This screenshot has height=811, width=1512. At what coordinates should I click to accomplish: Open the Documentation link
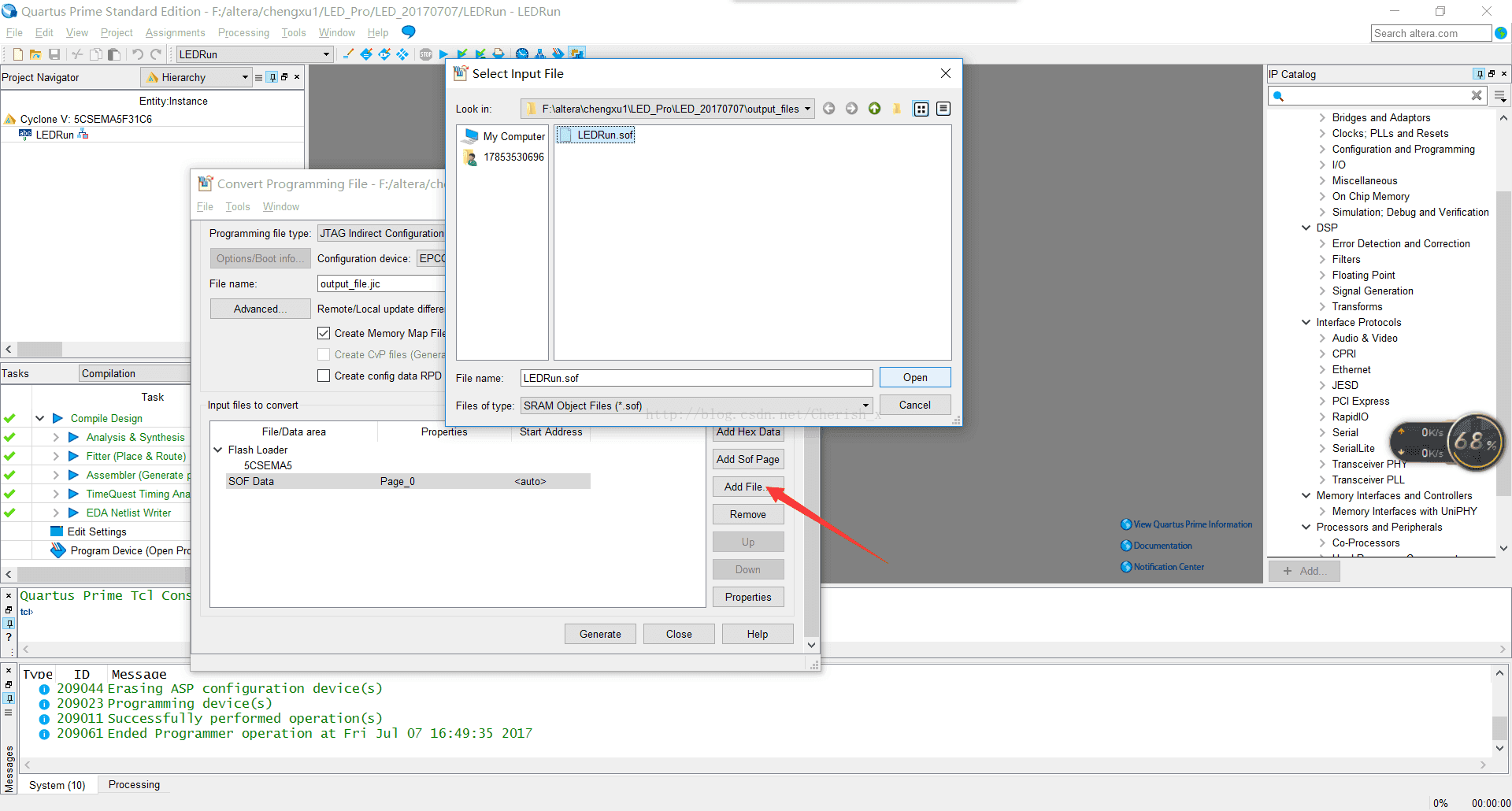tap(1162, 546)
